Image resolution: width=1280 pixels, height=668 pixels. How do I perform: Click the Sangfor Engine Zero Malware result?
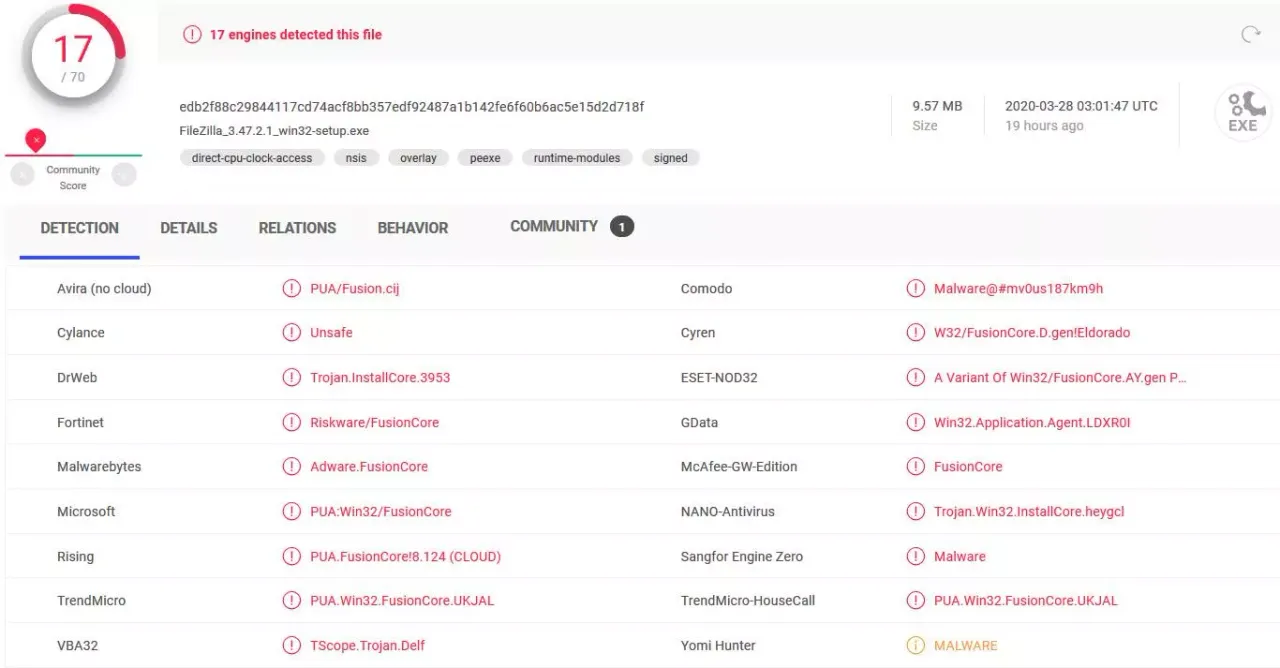pyautogui.click(x=960, y=556)
